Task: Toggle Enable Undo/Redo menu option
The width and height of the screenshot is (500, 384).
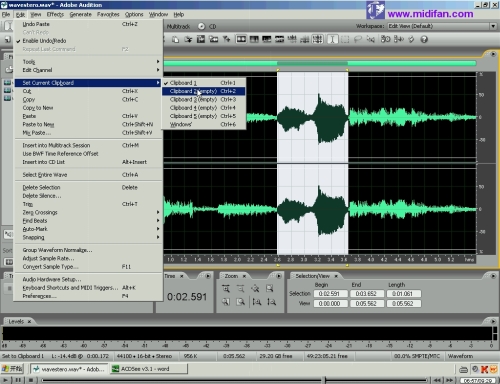Action: pos(88,41)
